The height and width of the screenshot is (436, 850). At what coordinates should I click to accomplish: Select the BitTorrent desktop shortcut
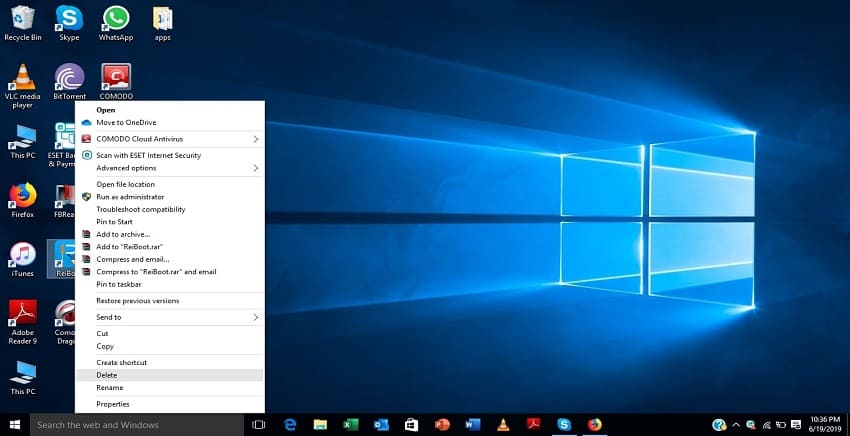pyautogui.click(x=69, y=81)
